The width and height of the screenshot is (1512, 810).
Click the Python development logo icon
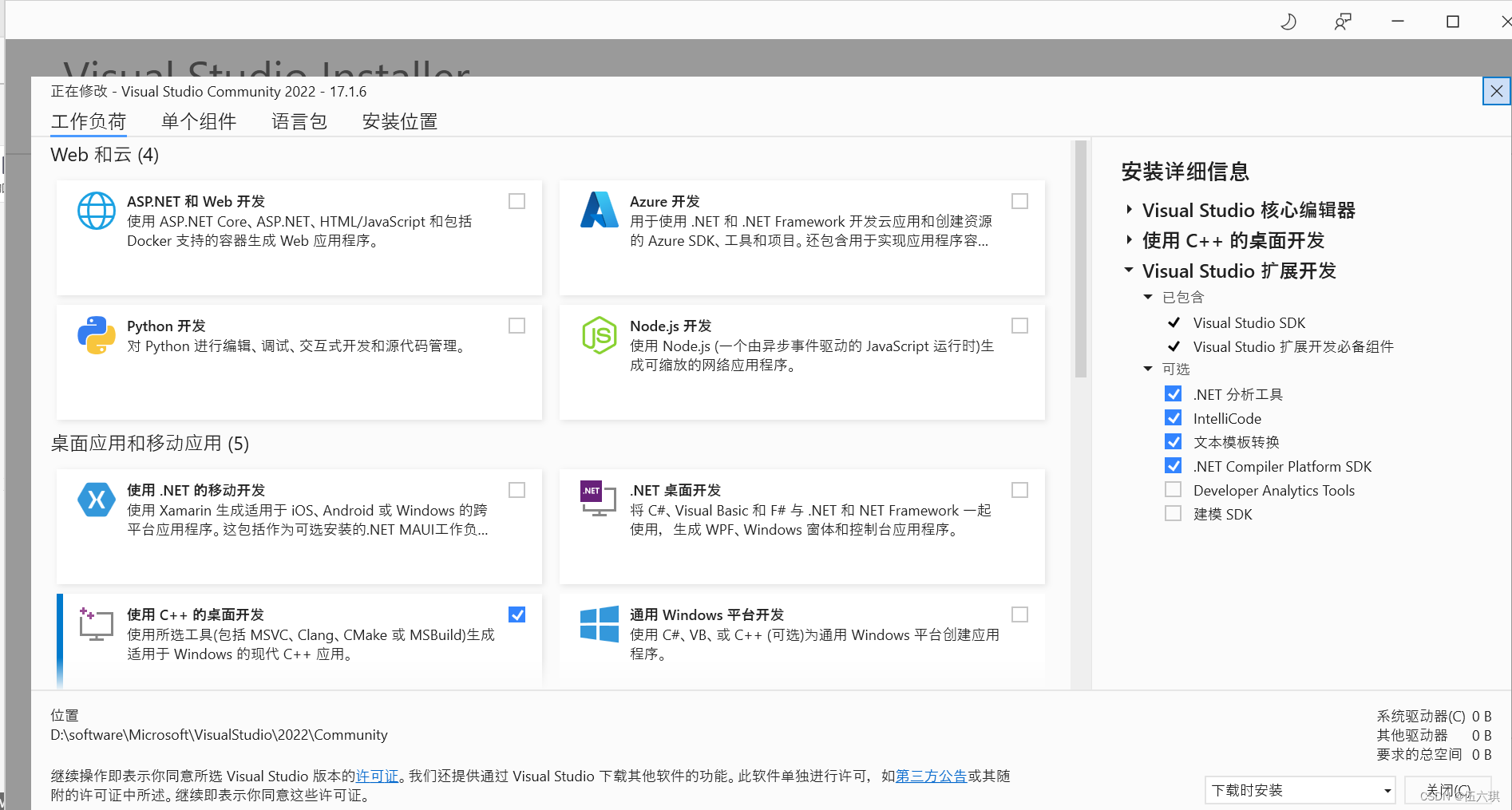[x=97, y=335]
